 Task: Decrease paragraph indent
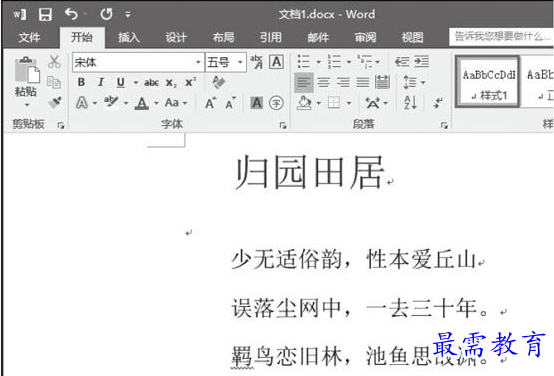click(x=402, y=61)
